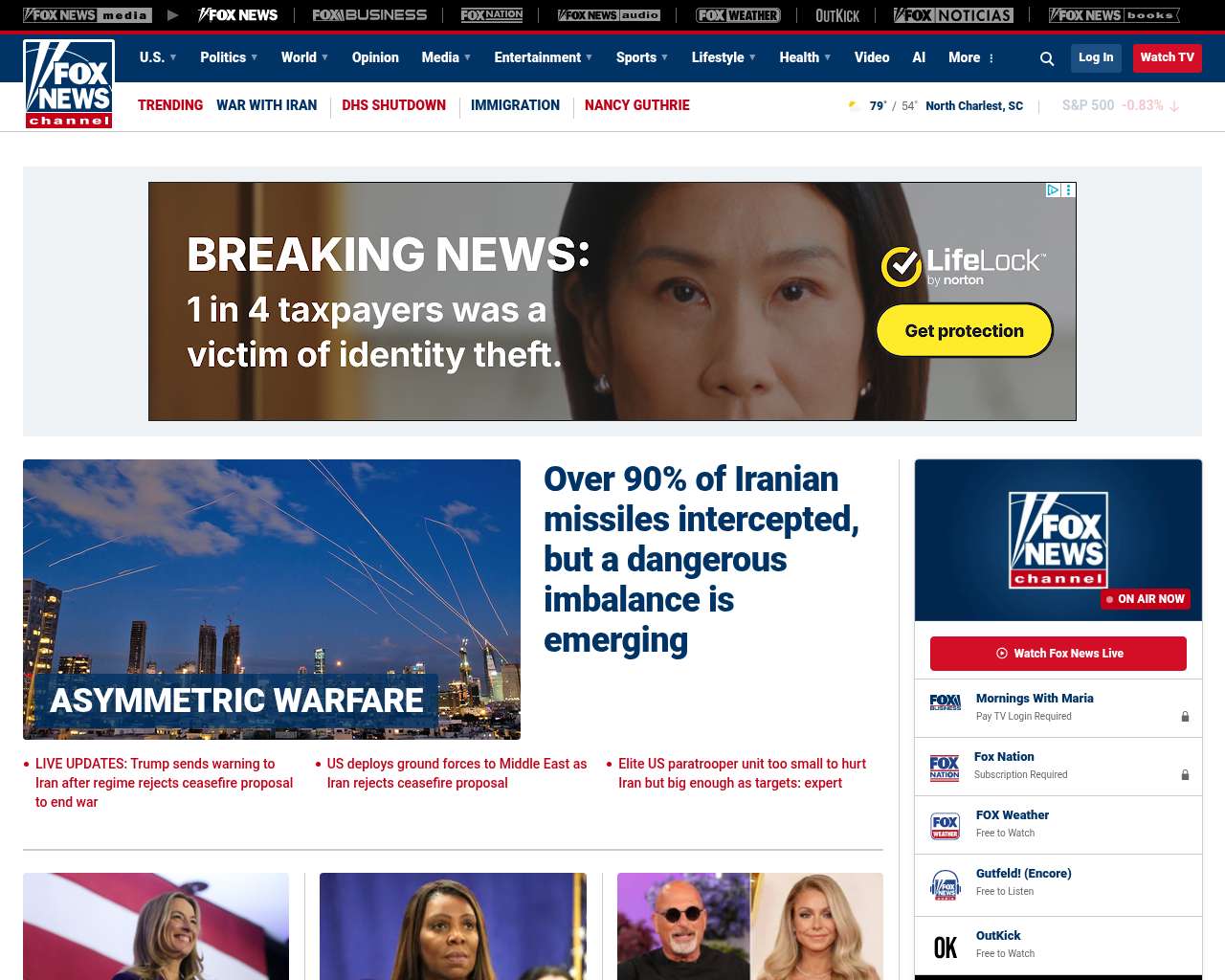Open the Asymmetric Warfare lead story image

coord(272,599)
